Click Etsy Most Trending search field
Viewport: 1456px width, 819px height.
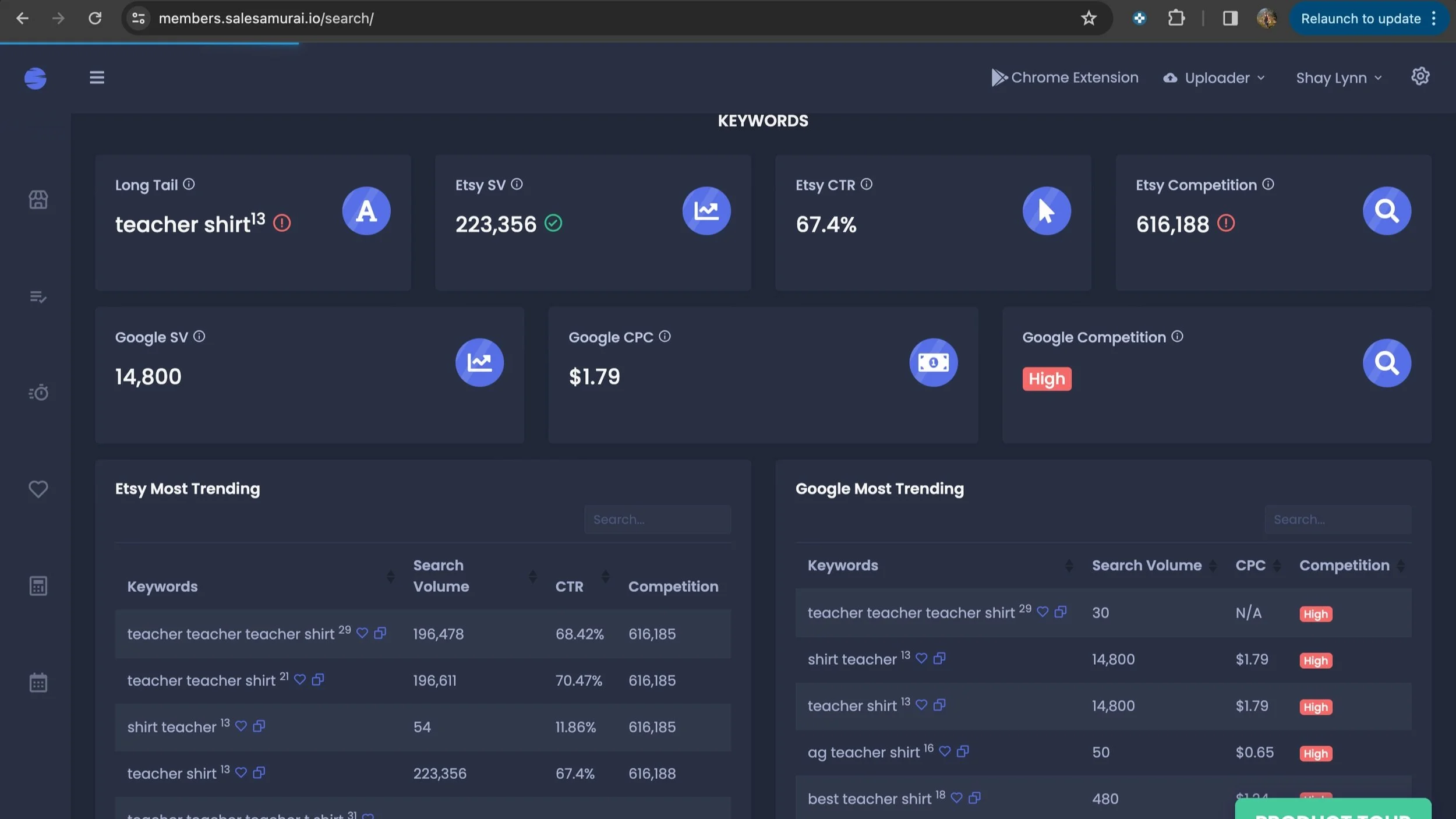tap(657, 520)
